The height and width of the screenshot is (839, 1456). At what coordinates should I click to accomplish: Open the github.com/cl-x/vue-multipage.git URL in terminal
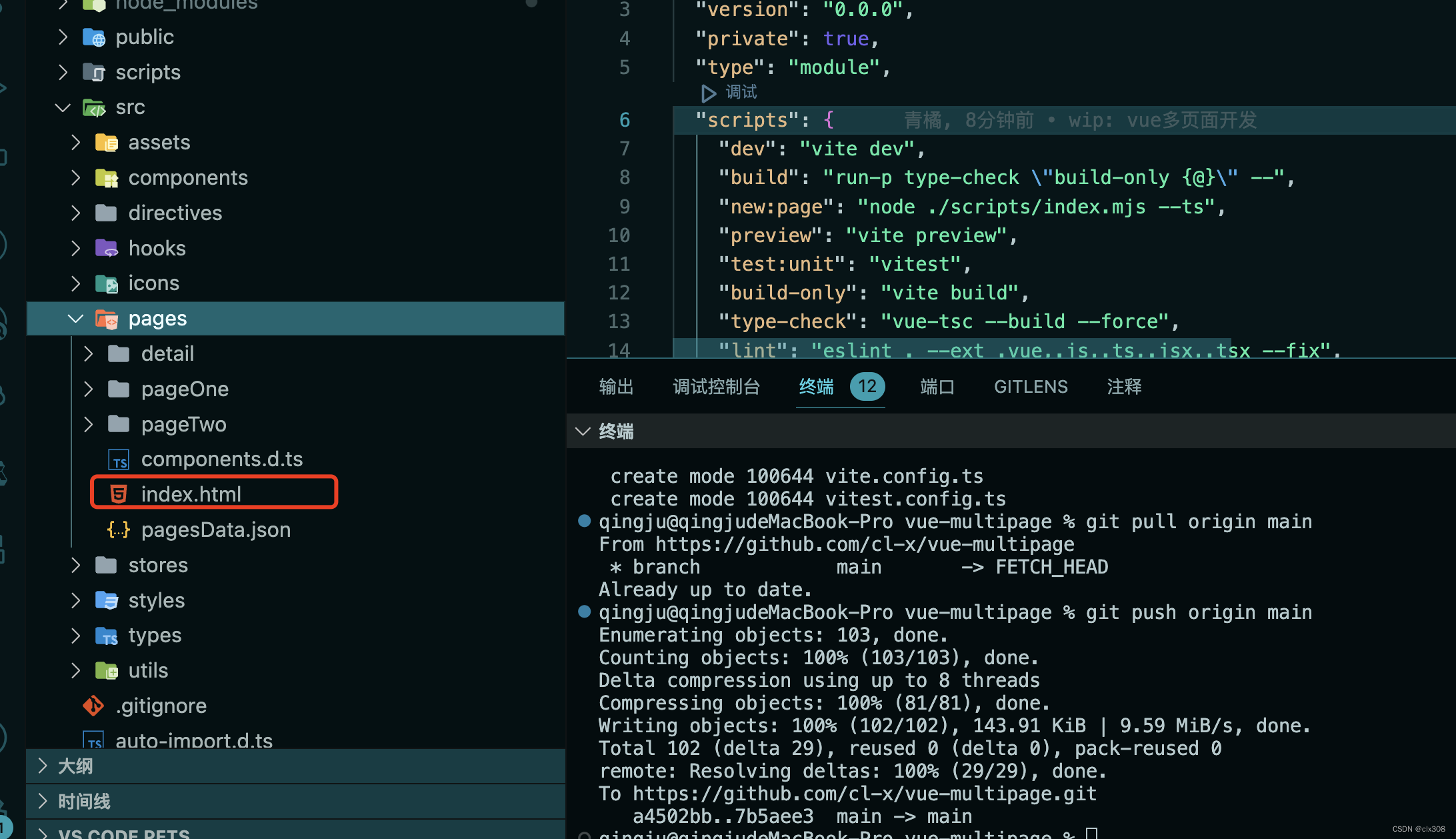tap(865, 794)
